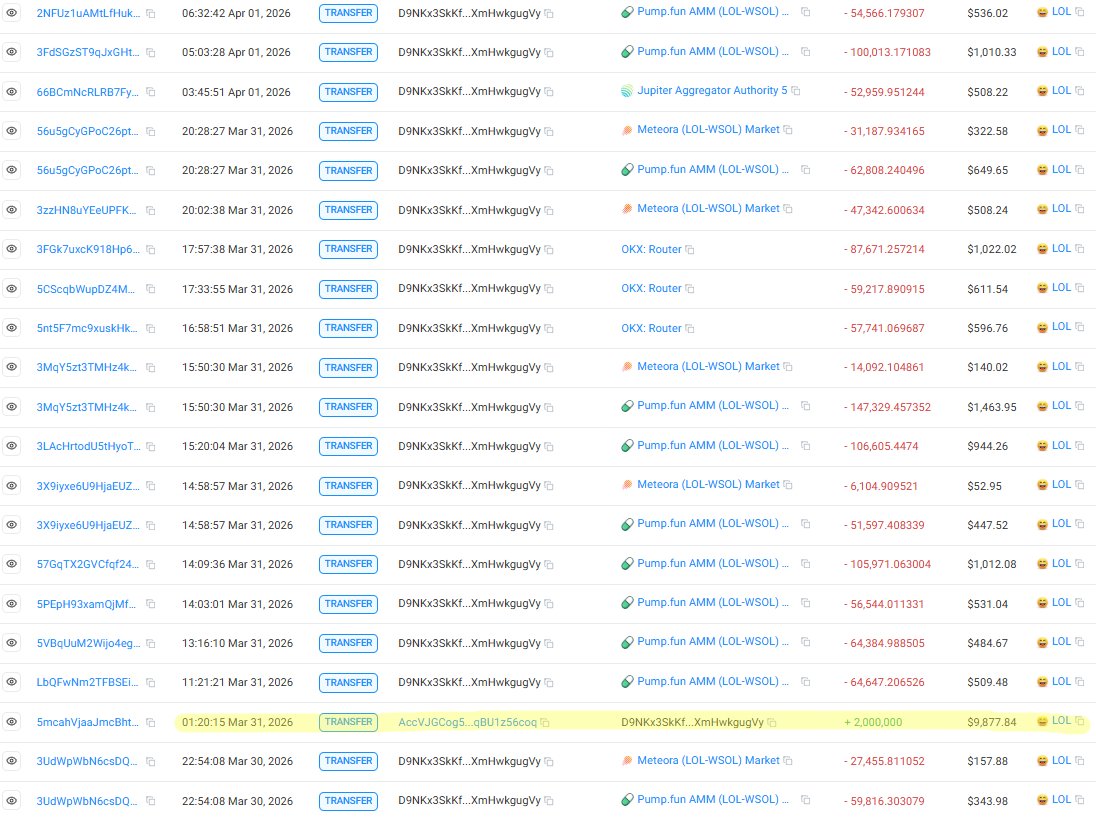Open transaction 3FdSGzST9qJxGHt link
This screenshot has height=818, width=1096.
pyautogui.click(x=87, y=52)
